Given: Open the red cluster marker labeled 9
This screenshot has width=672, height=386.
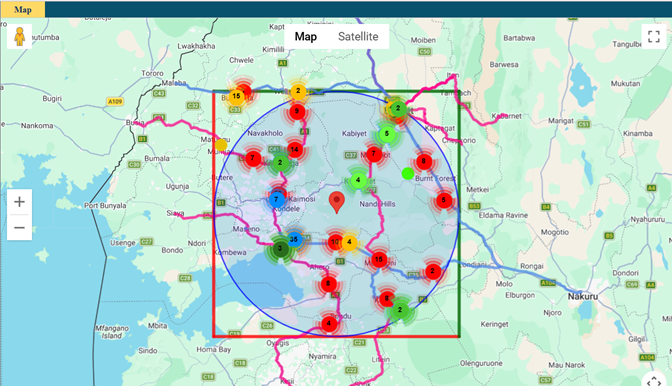Looking at the screenshot, I should pos(297,112).
